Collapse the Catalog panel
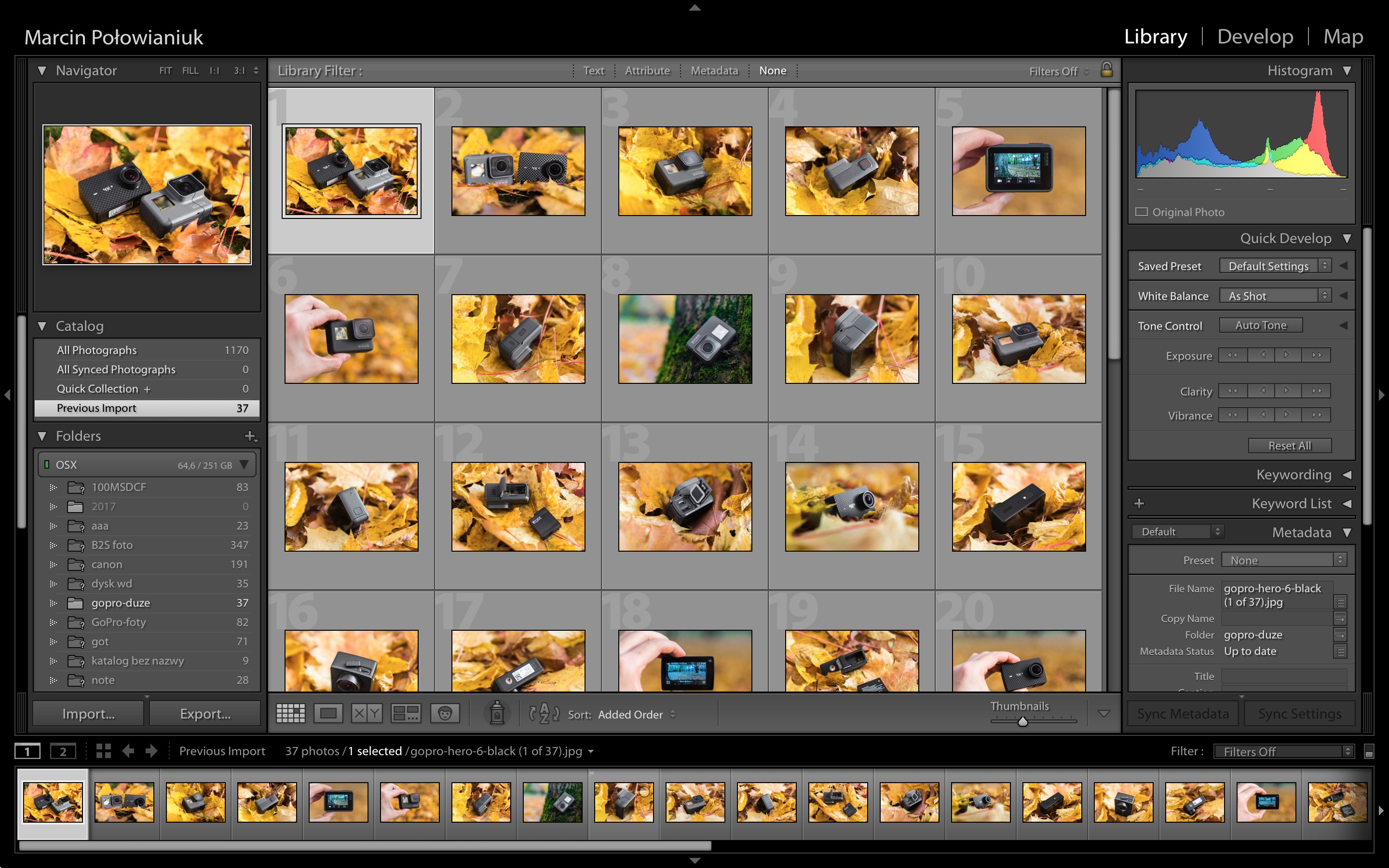Viewport: 1389px width, 868px height. coord(42,326)
